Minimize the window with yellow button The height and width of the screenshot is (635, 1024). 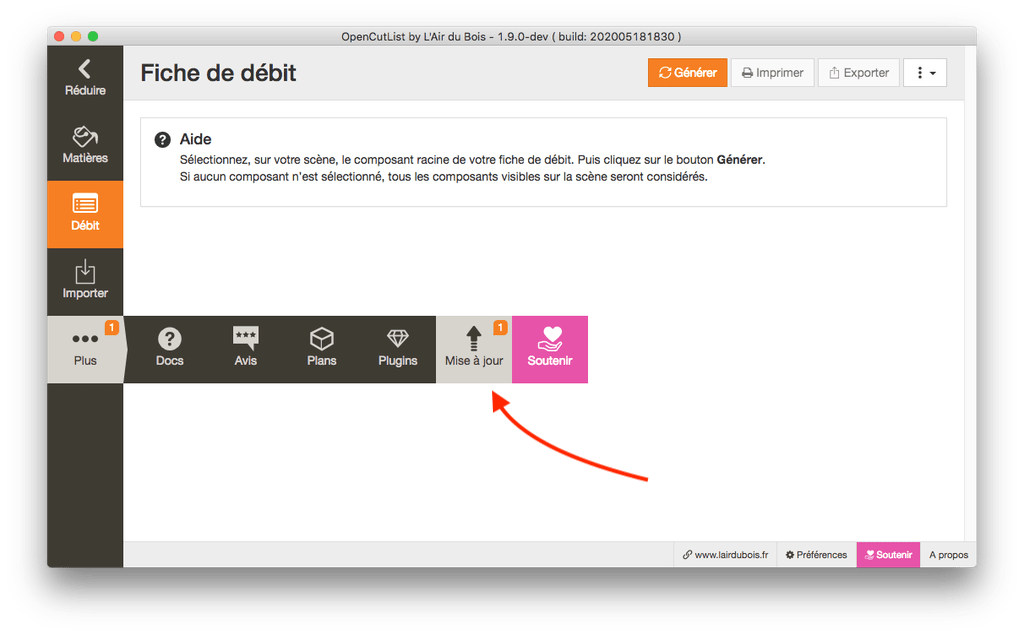pyautogui.click(x=76, y=36)
